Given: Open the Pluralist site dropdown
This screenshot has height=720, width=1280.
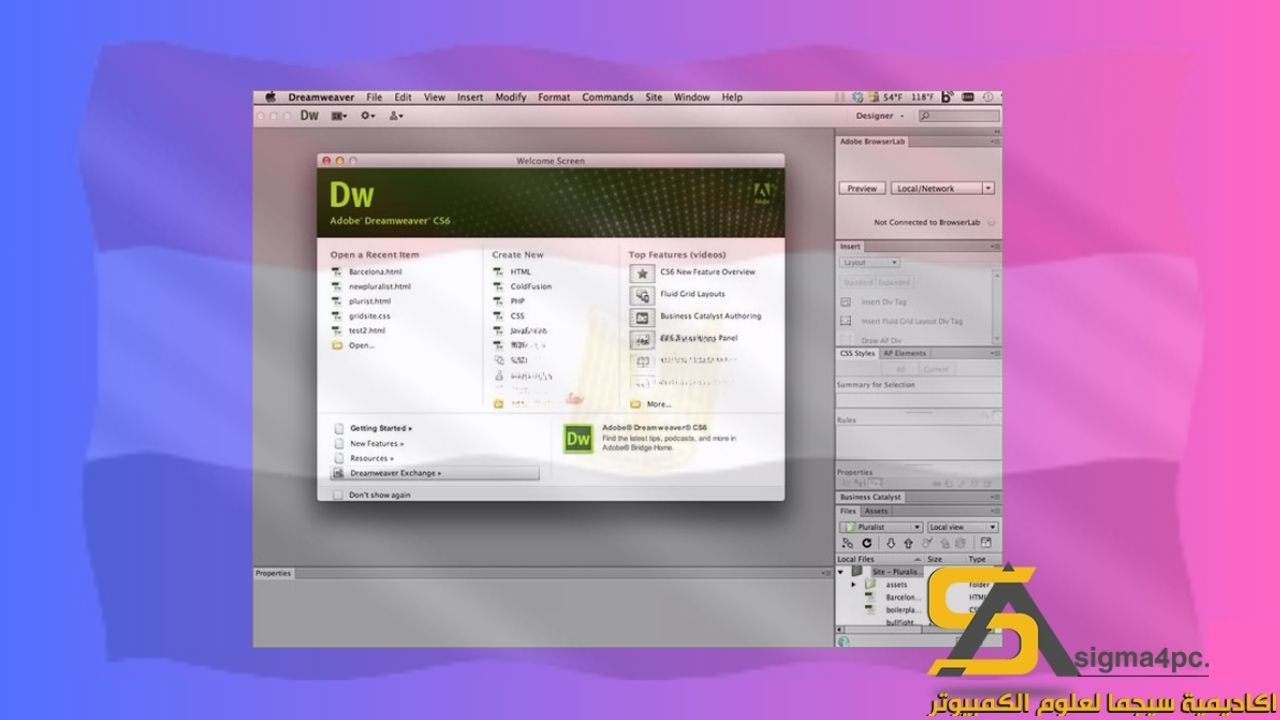Looking at the screenshot, I should 881,527.
